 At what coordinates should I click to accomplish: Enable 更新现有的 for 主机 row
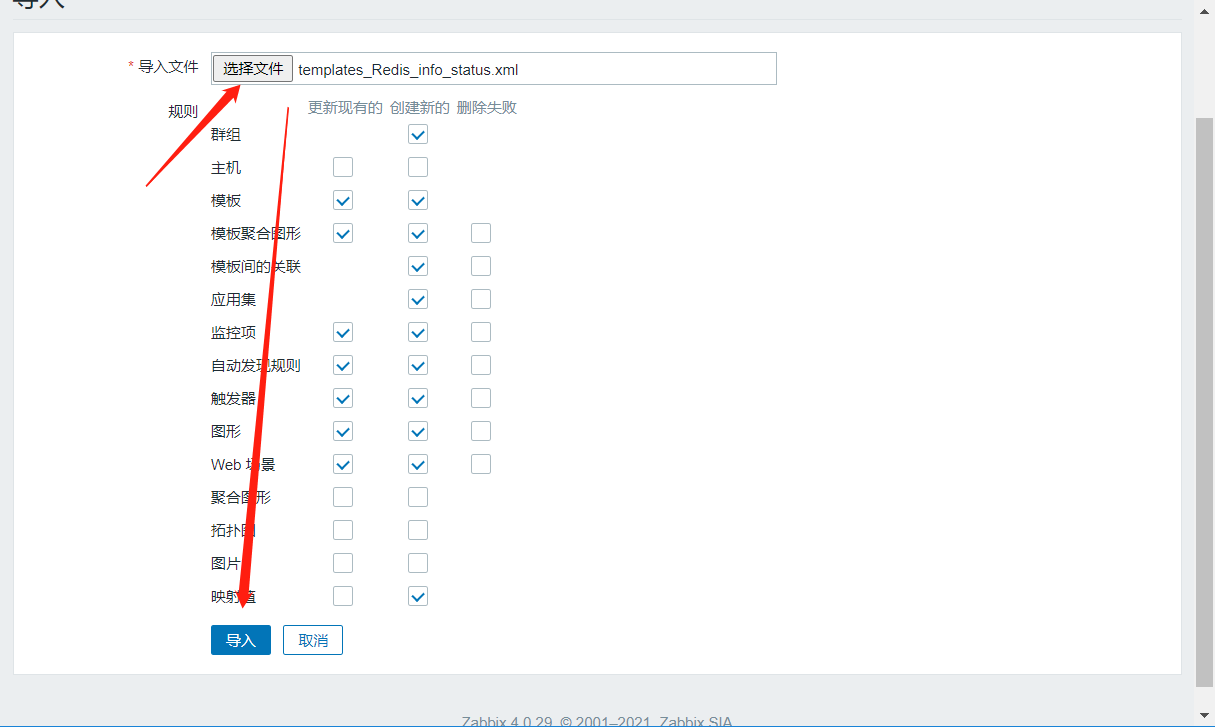tap(343, 168)
